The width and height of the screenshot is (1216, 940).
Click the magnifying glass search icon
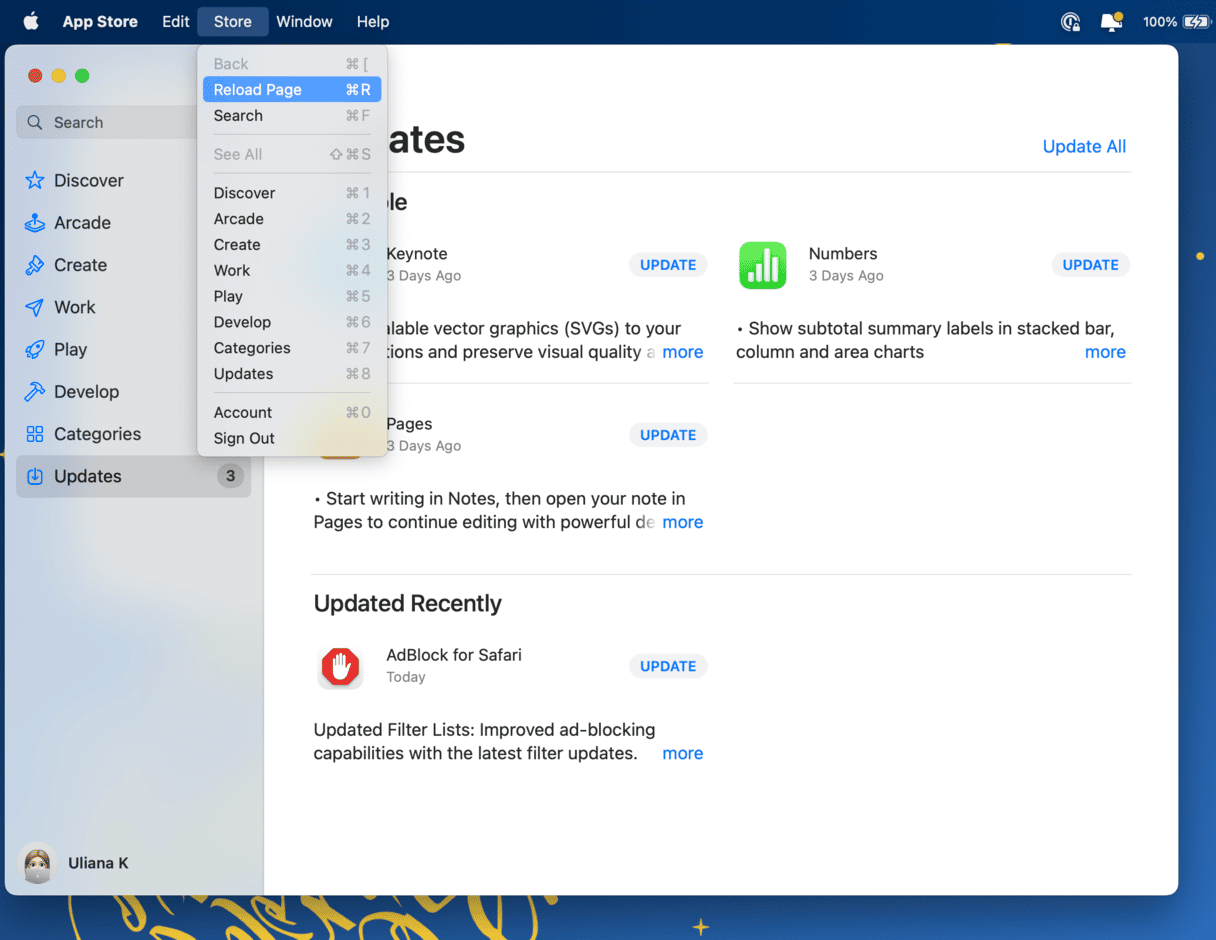click(35, 122)
